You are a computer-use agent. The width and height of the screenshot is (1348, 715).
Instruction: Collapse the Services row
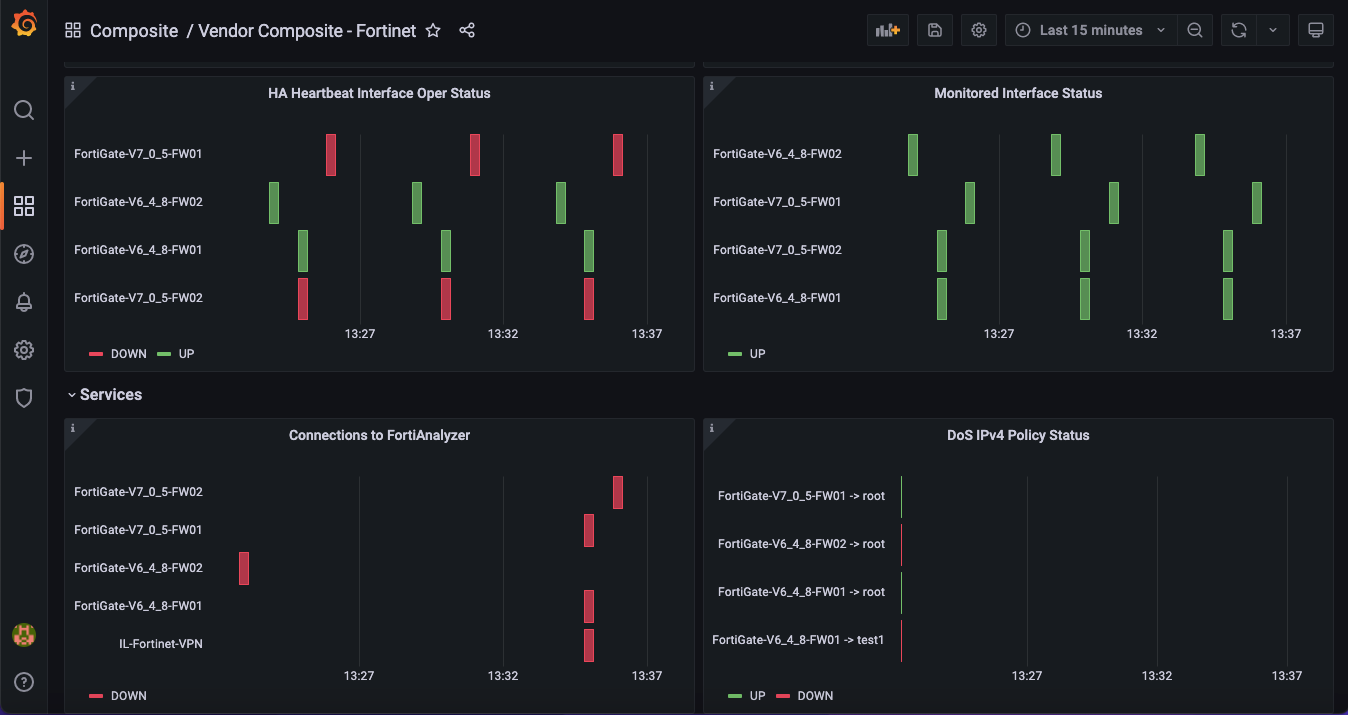click(105, 395)
